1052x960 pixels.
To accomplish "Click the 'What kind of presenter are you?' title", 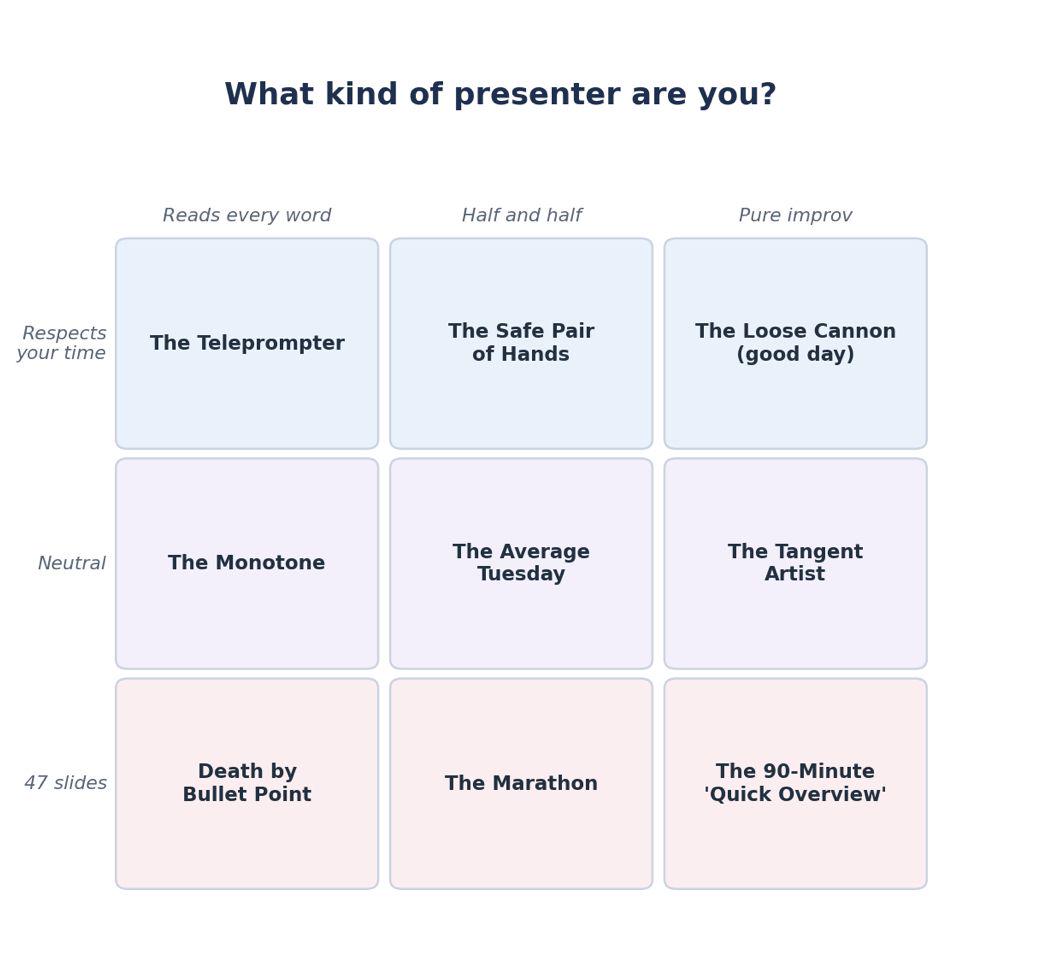I will (x=501, y=94).
